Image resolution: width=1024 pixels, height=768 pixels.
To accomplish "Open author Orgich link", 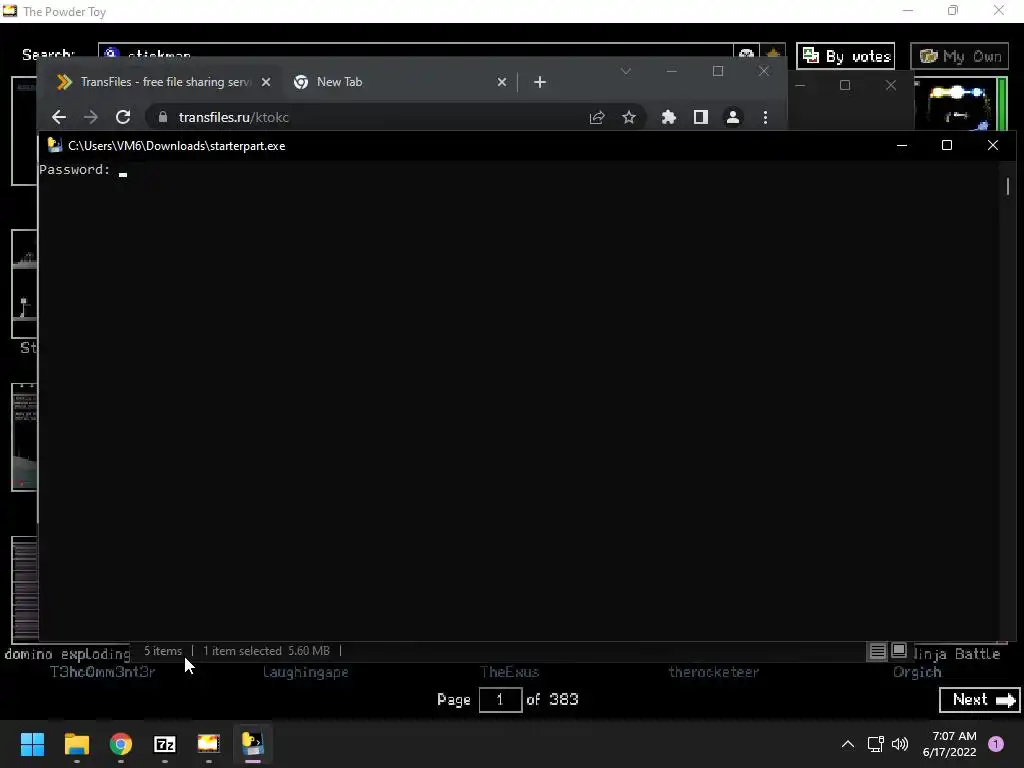I will (918, 673).
